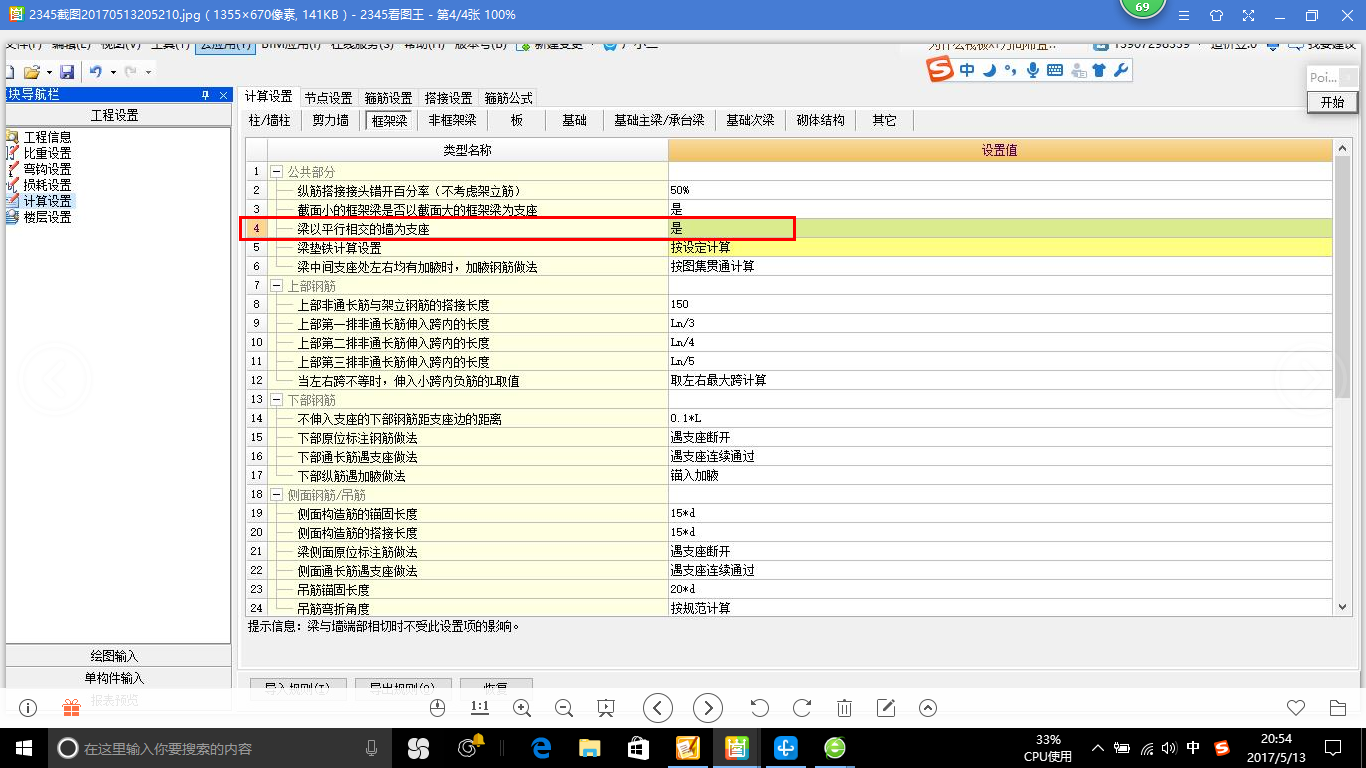Open 楼层设置 in the navigation tree
This screenshot has height=768, width=1366.
47,217
